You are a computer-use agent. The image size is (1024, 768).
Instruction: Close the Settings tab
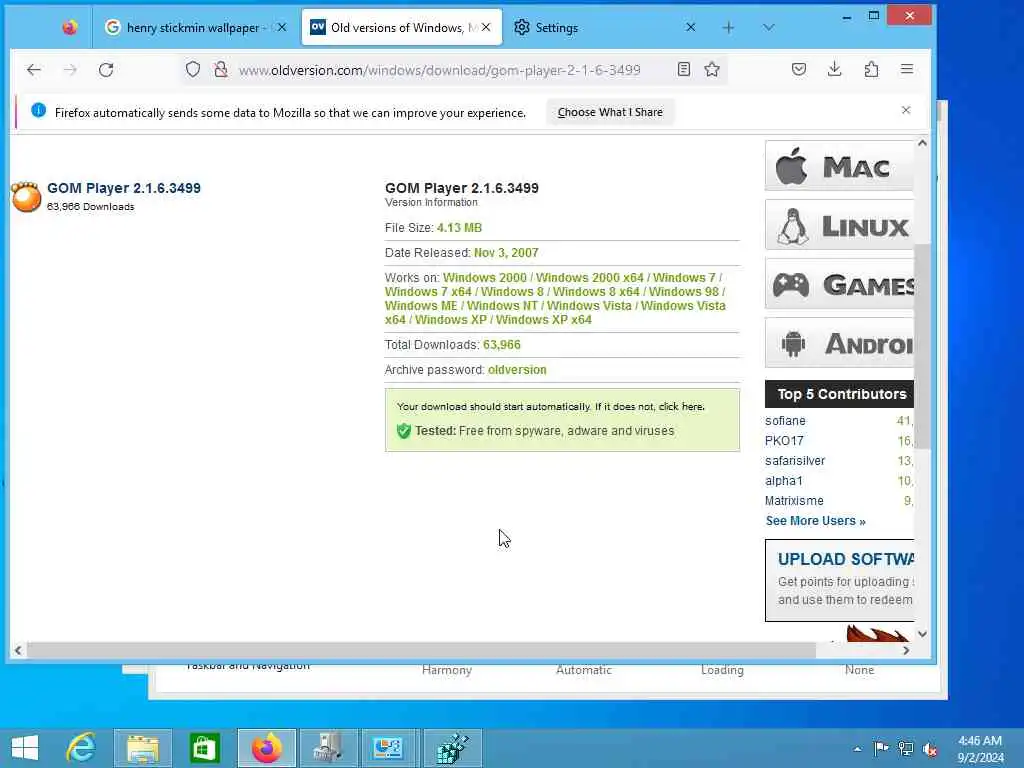(x=690, y=27)
